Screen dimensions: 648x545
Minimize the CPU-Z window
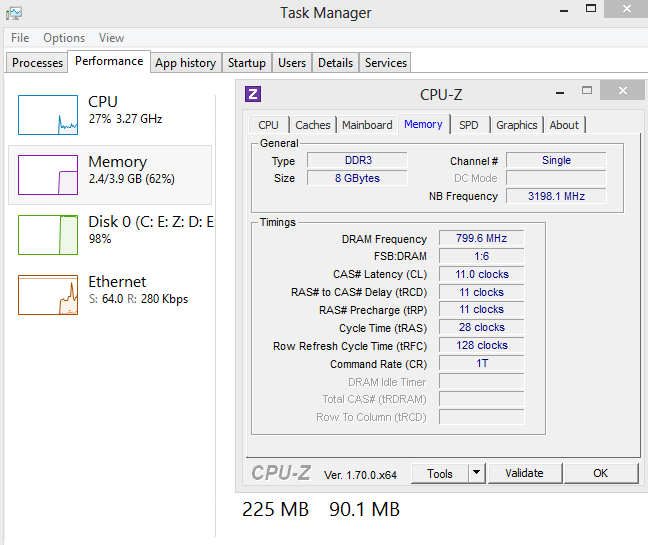click(560, 91)
